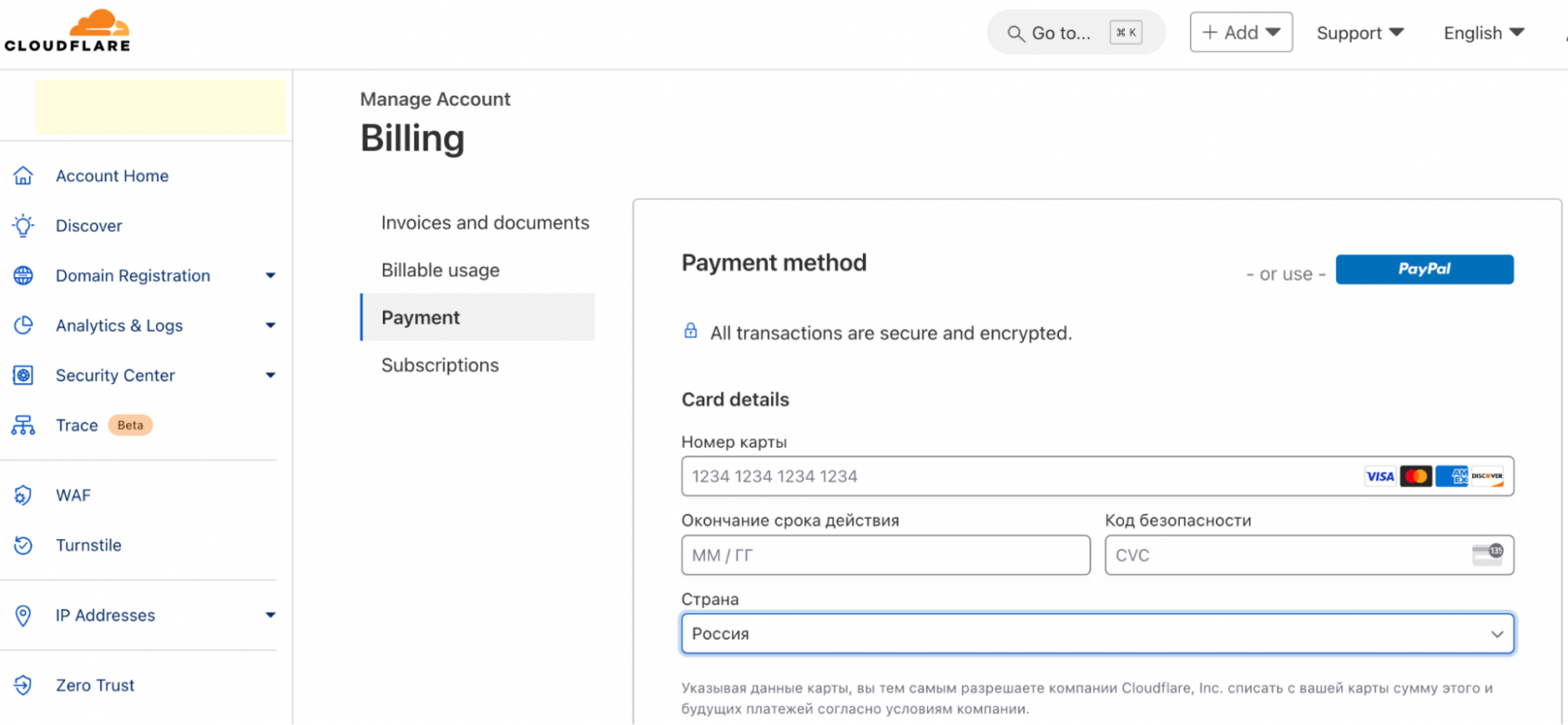Click the Trace network icon

(23, 425)
